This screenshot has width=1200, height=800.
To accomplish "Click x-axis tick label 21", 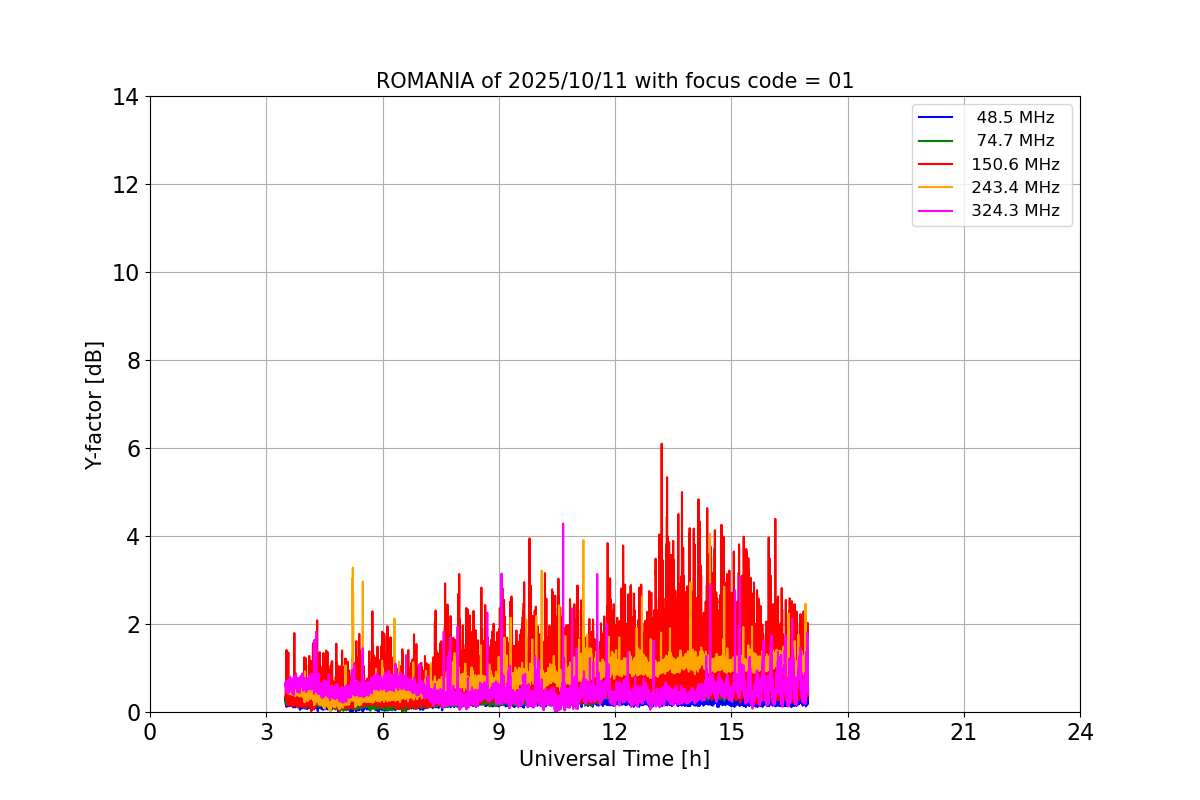I will (x=964, y=732).
